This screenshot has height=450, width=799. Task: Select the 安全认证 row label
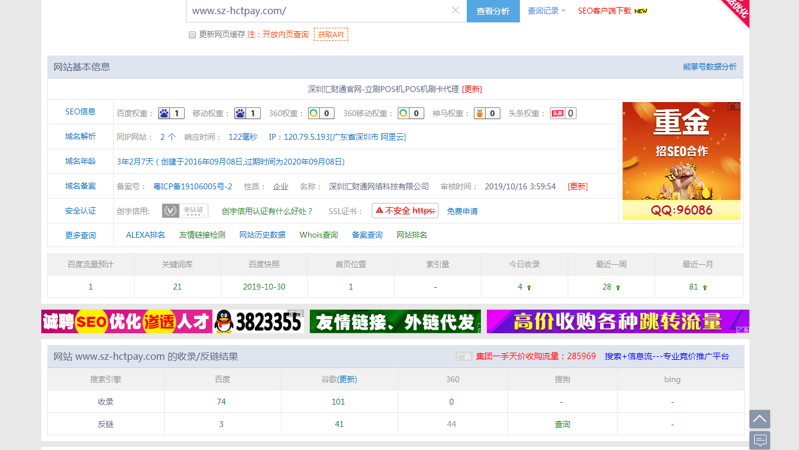click(x=80, y=210)
